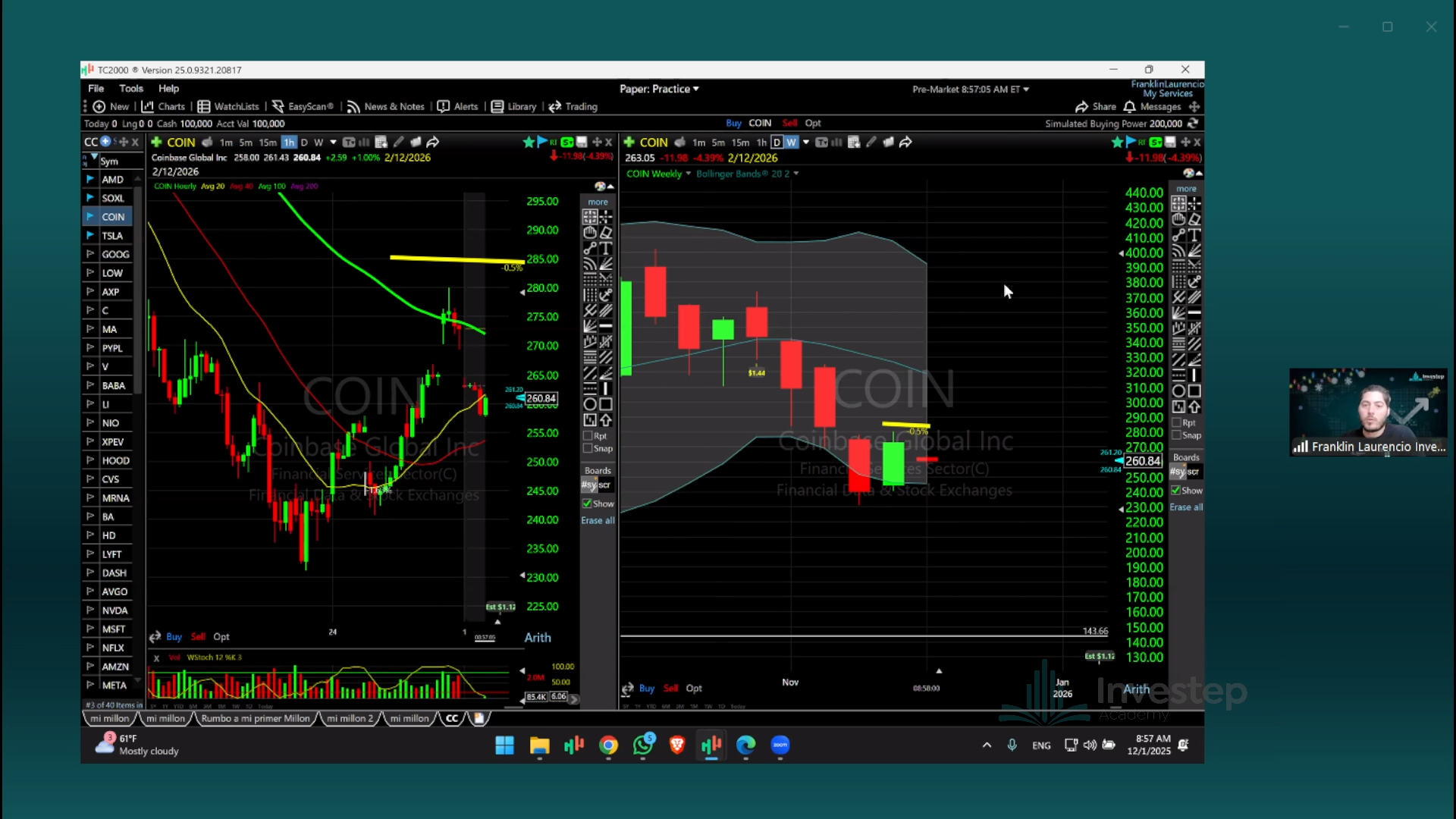Select the eraser drawing tool
This screenshot has height=819, width=1456.
[x=606, y=233]
